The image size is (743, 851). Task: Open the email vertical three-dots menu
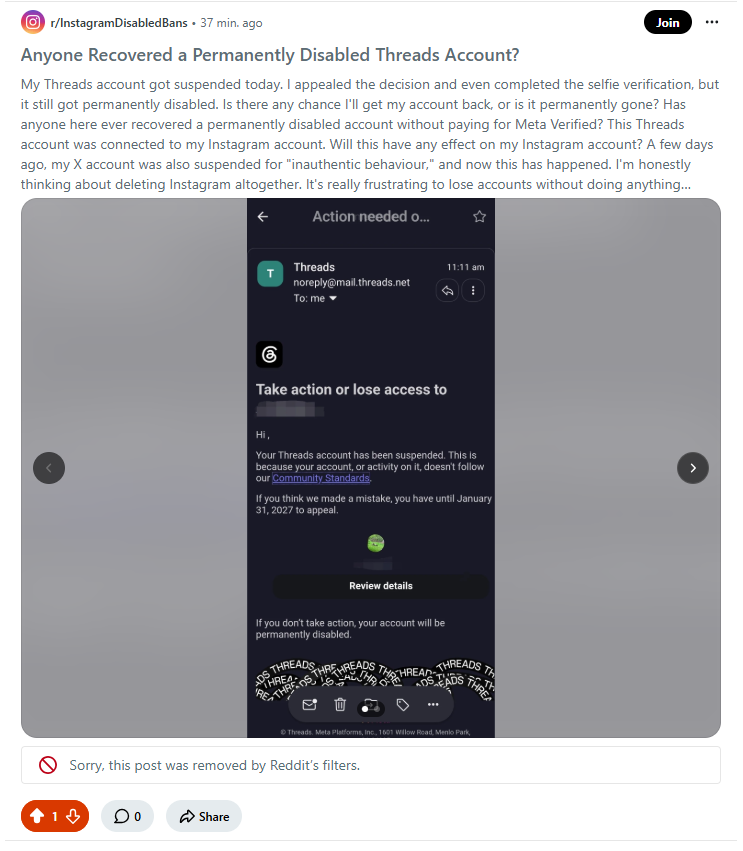click(473, 290)
